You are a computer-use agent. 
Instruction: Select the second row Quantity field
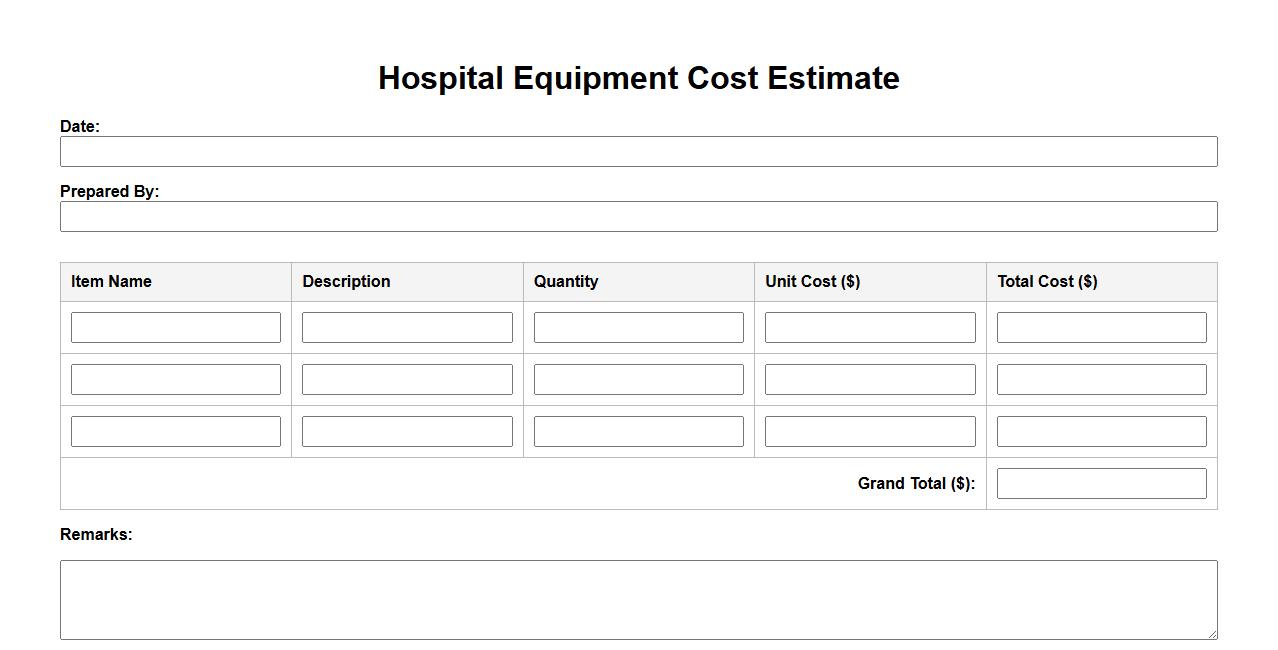point(638,380)
